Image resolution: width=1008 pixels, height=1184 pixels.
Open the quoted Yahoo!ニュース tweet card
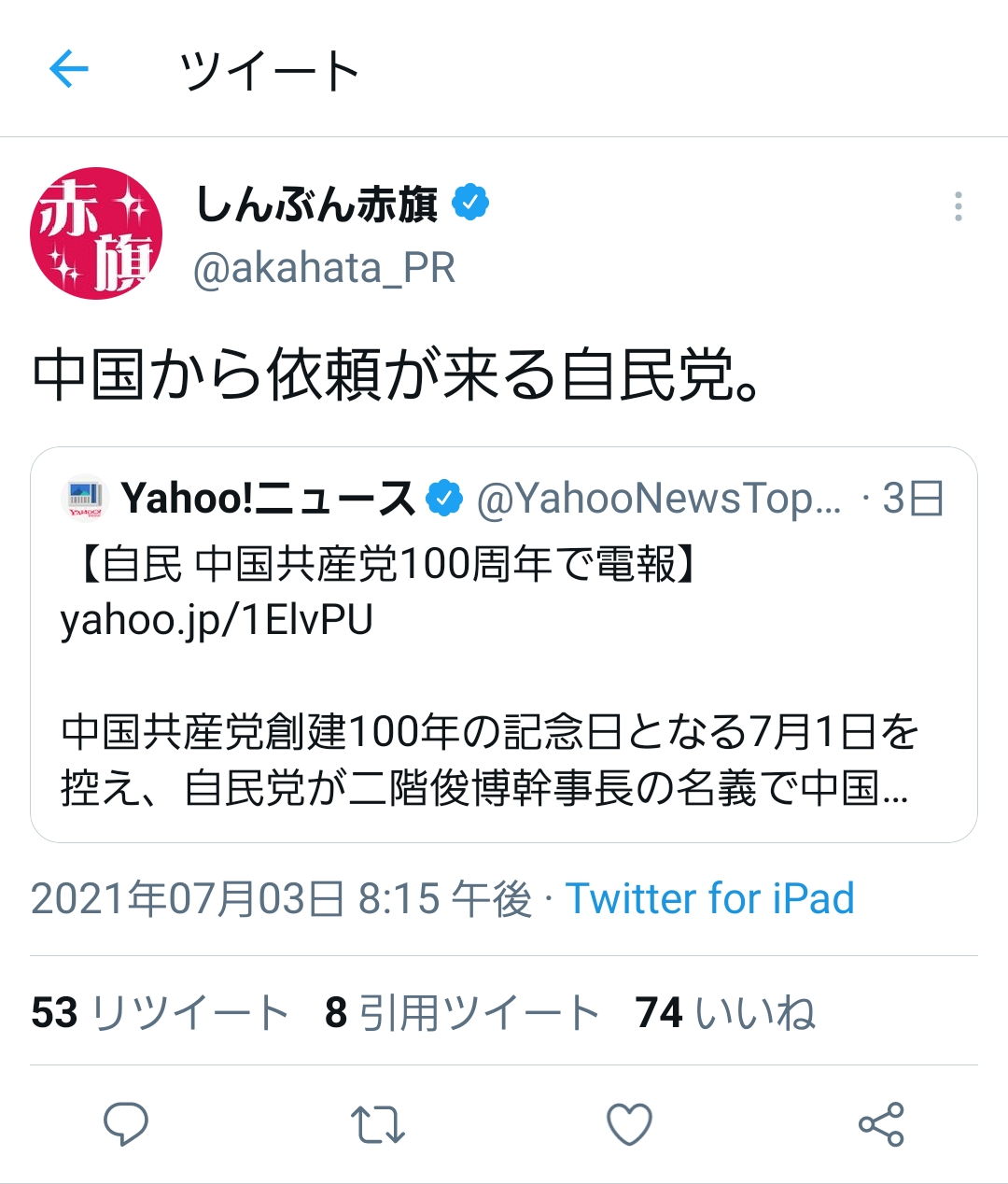pos(504,644)
